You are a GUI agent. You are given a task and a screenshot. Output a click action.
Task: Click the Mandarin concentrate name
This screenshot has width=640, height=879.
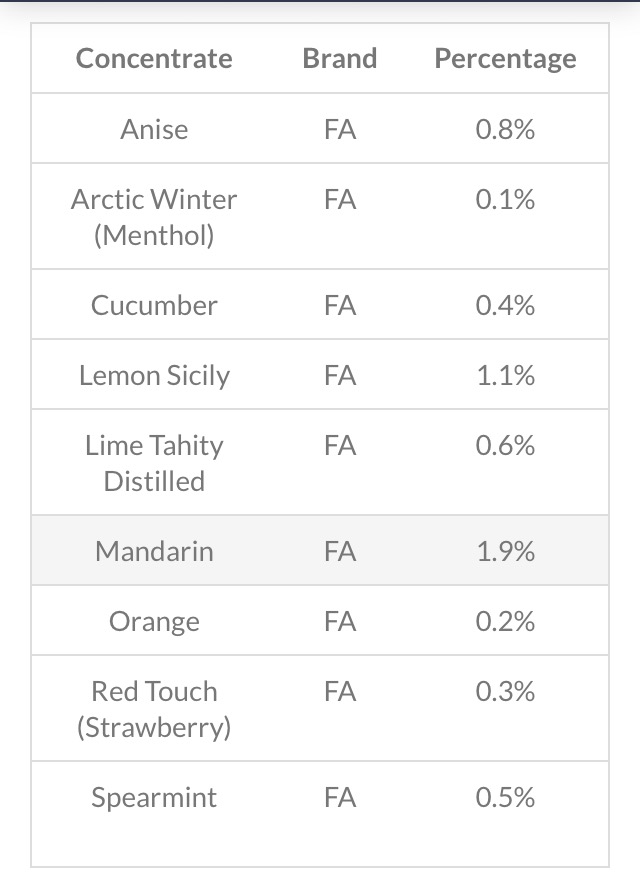pos(154,551)
